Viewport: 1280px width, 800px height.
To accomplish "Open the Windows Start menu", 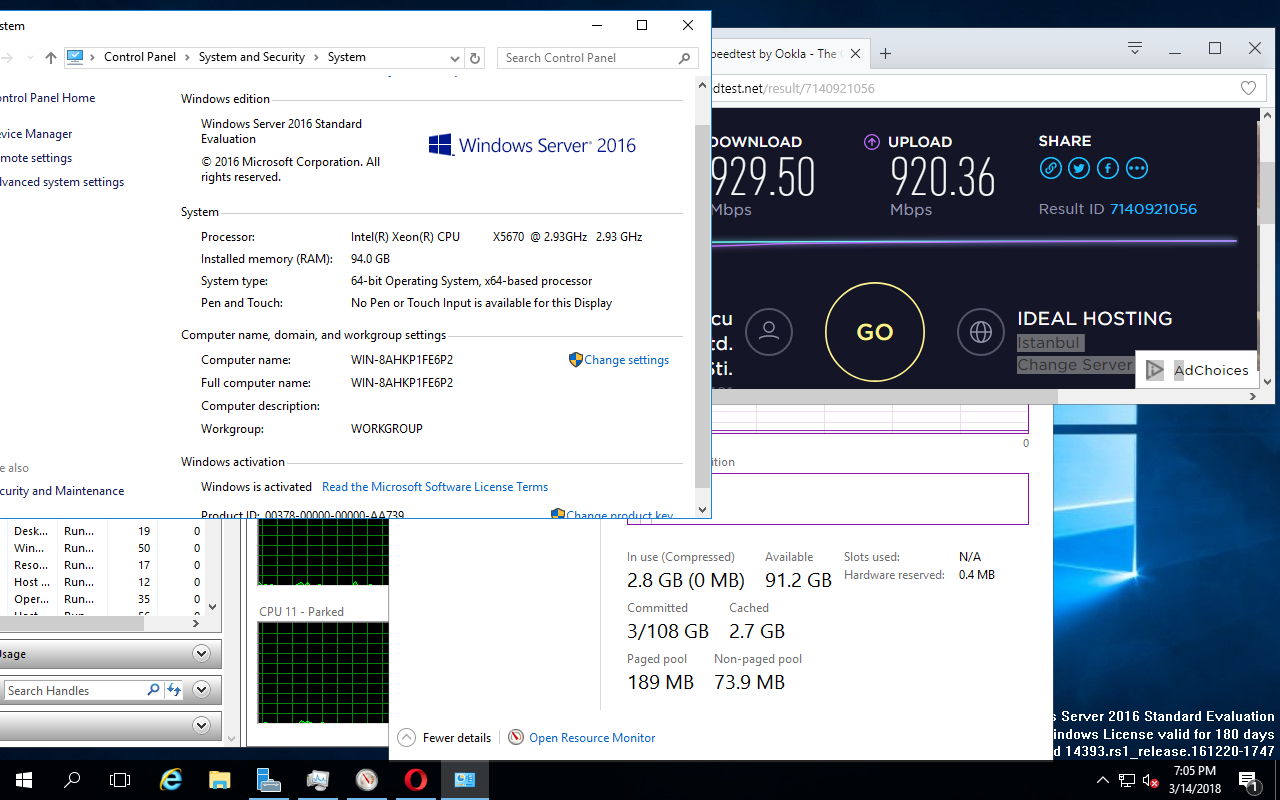I will tap(23, 780).
